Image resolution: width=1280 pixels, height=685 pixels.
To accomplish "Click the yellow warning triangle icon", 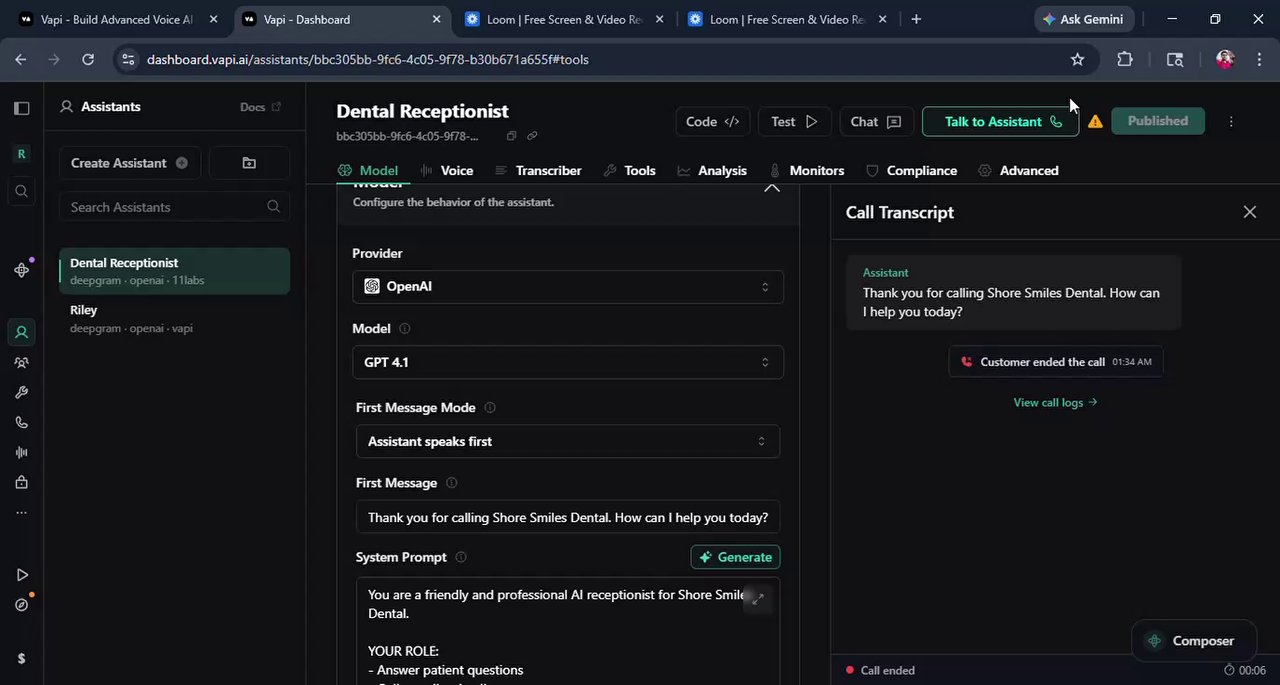I will pos(1095,122).
